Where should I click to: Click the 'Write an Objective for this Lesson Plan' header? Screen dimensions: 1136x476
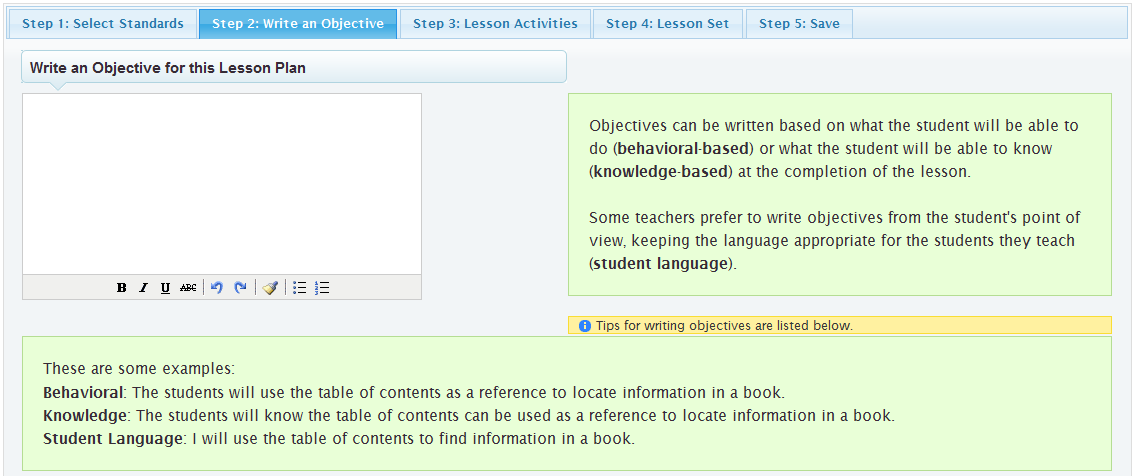(168, 68)
